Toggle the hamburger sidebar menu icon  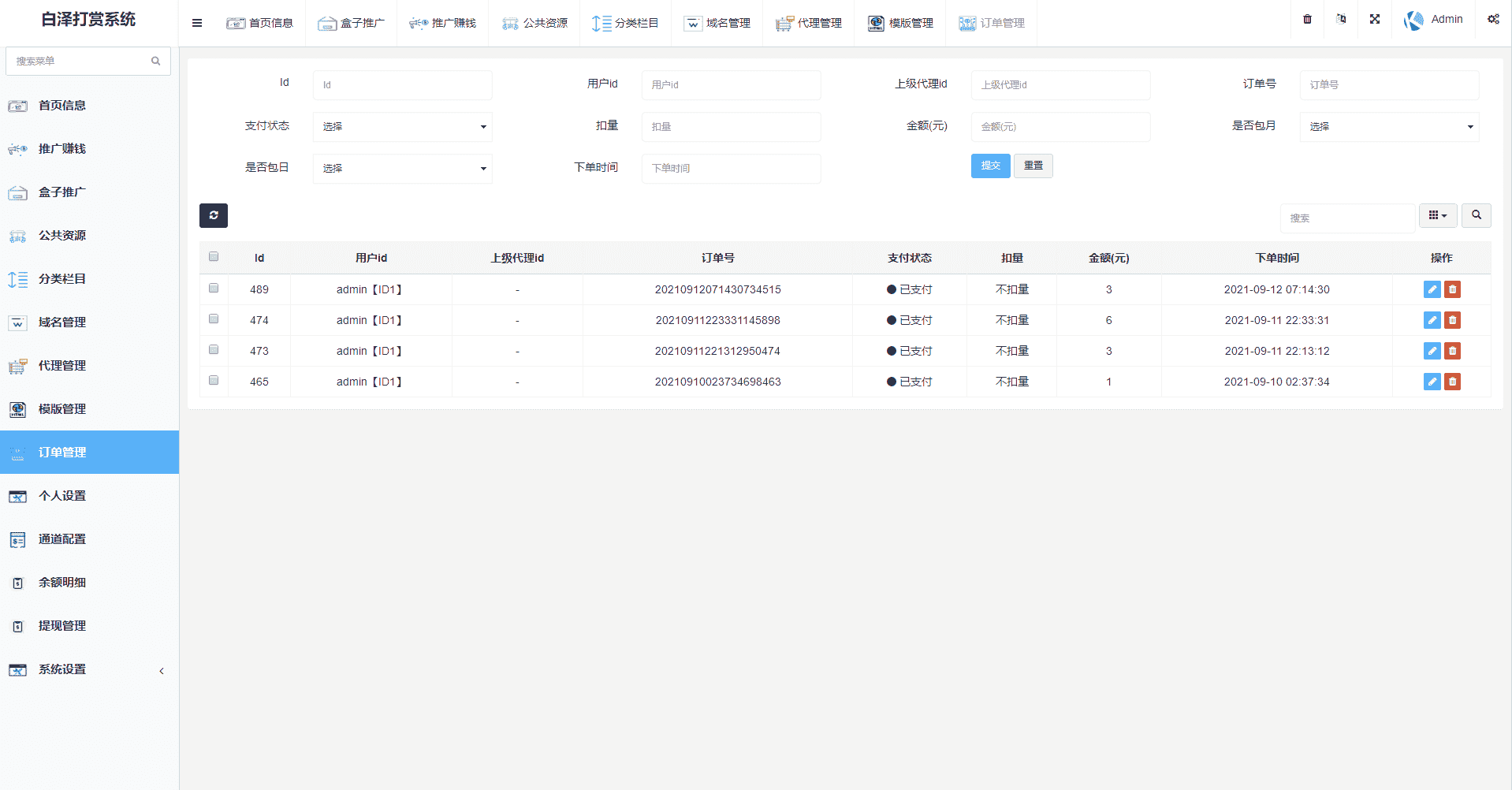197,23
